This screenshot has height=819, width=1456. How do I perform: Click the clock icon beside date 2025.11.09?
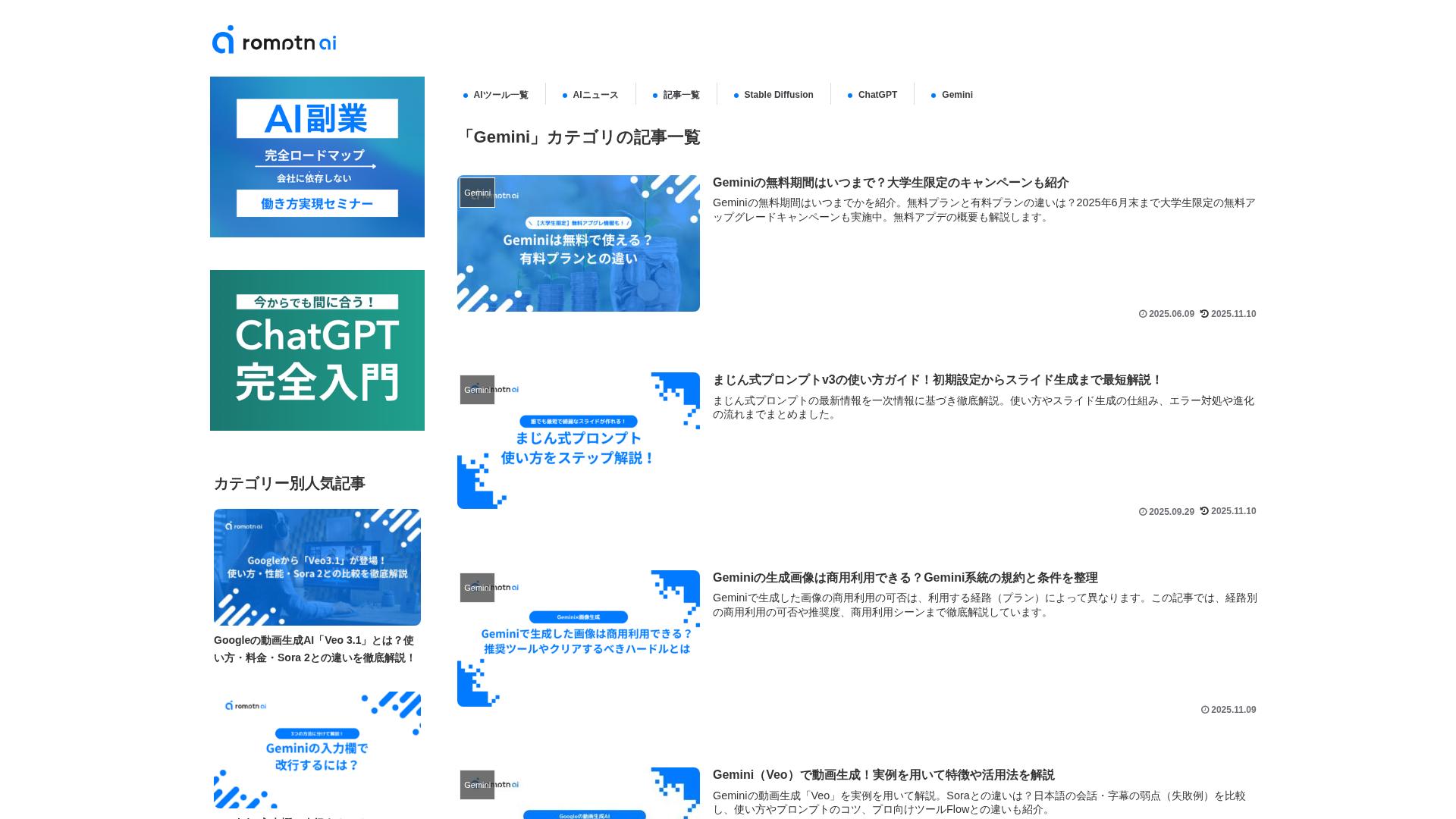(1205, 709)
